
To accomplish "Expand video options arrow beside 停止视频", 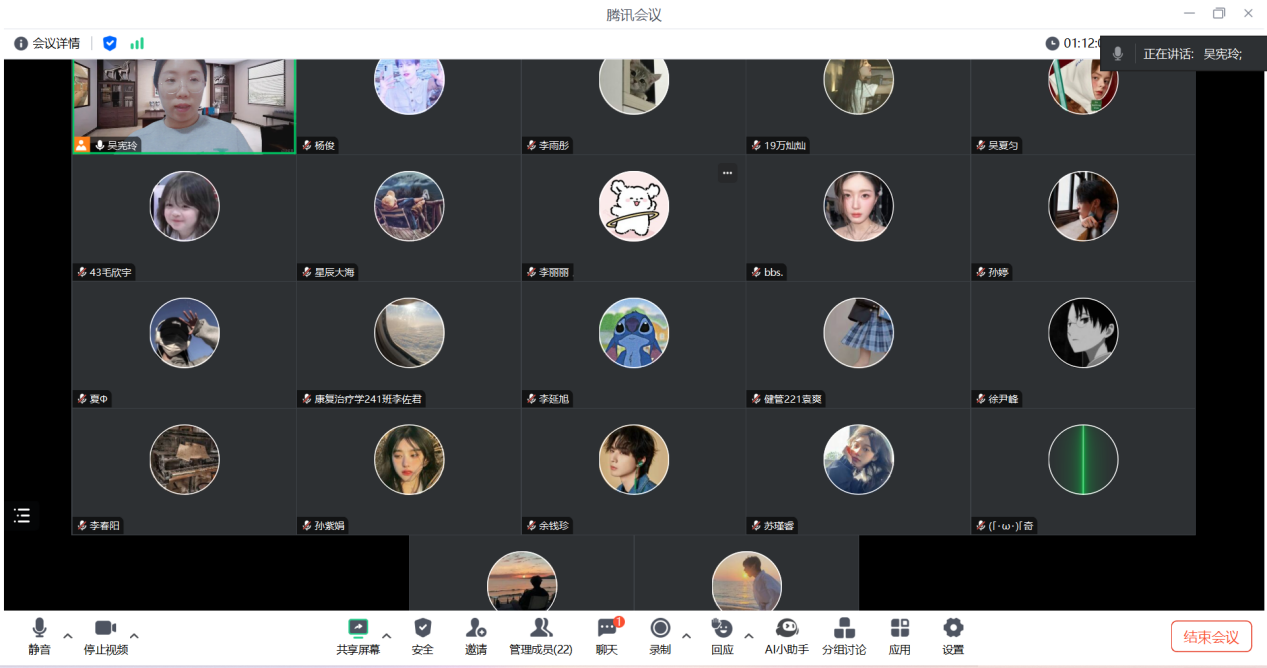I will click(134, 636).
